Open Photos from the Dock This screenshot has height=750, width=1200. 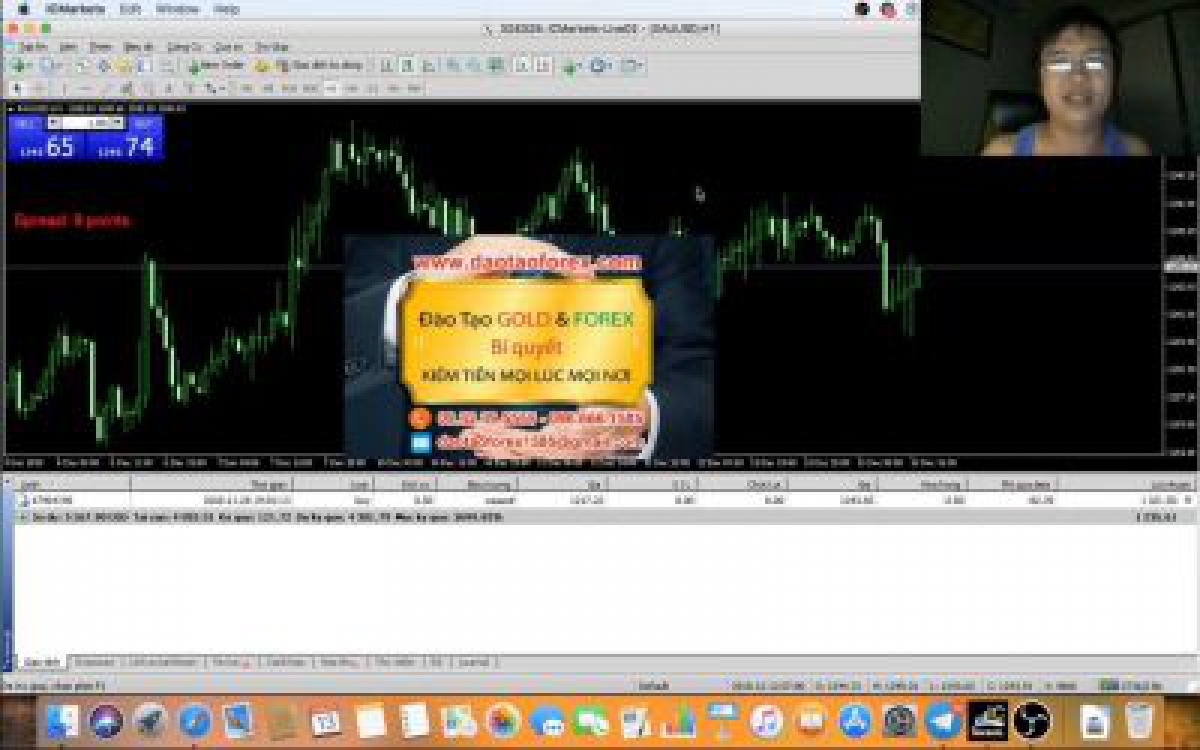tap(502, 720)
